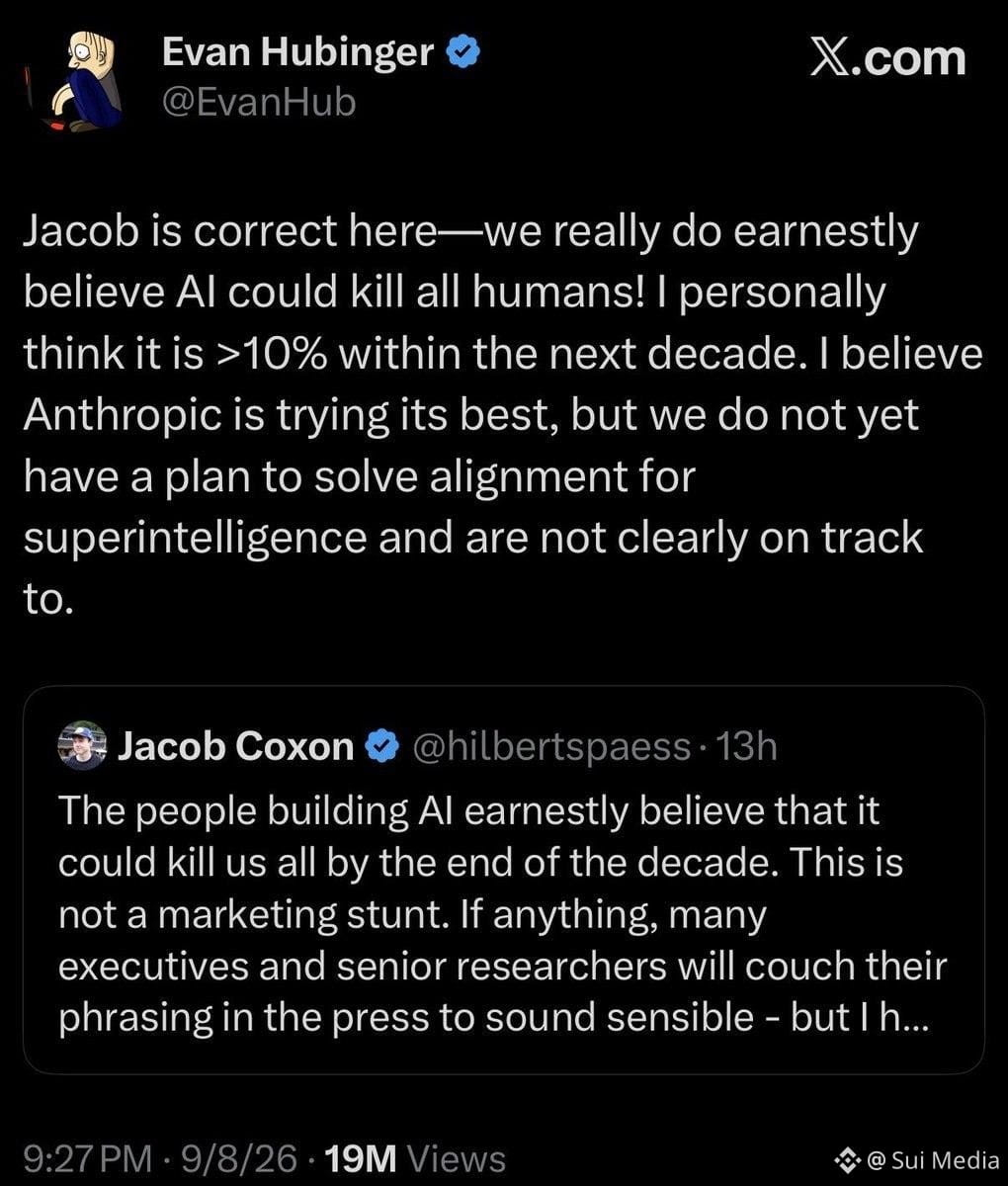Screen dimensions: 1008x1186
Task: Click the Sui Media watermark icon
Action: coord(845,1159)
